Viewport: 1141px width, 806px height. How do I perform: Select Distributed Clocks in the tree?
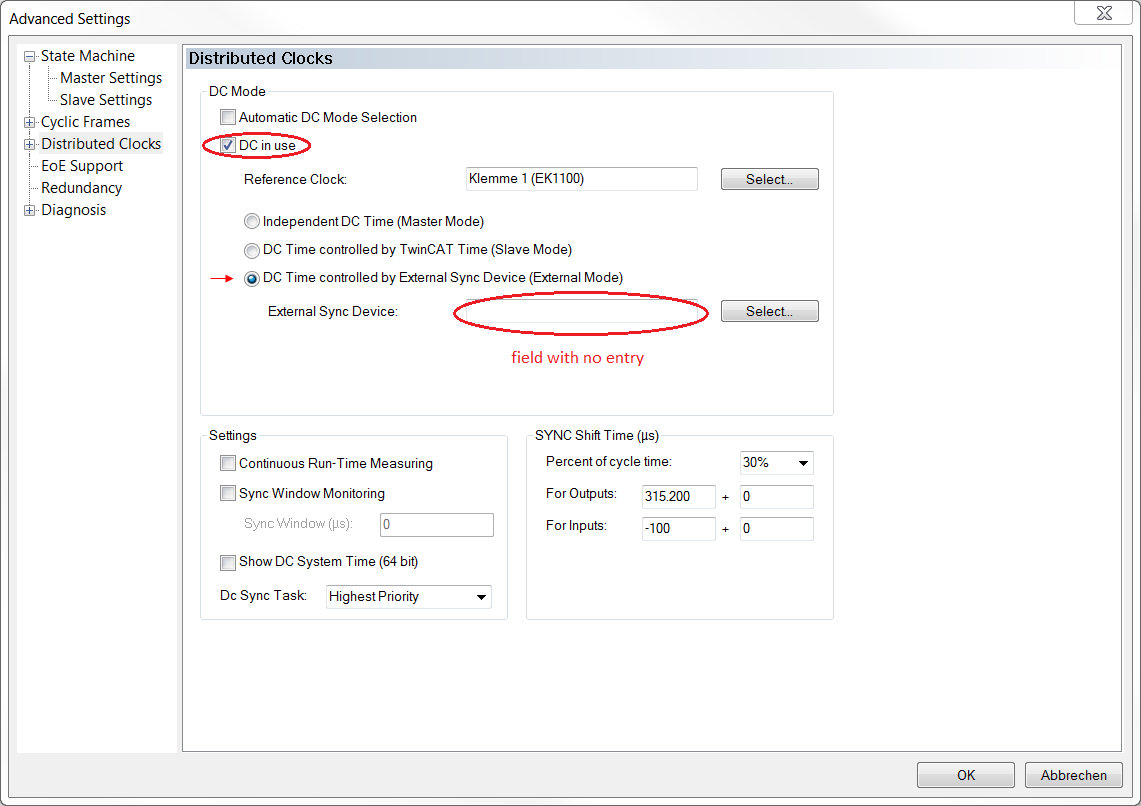pos(100,144)
